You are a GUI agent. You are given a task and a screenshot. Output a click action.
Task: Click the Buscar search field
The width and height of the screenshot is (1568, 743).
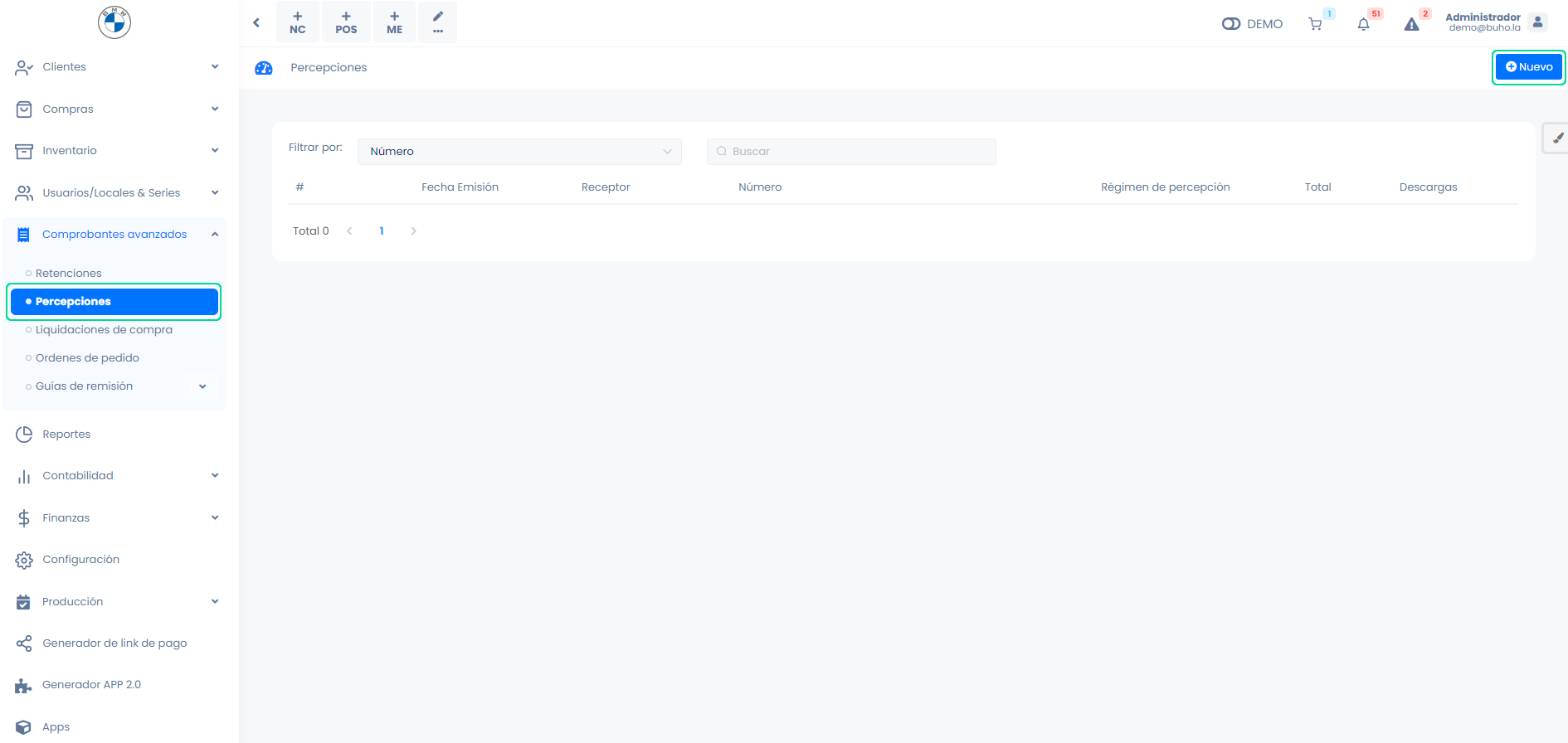tap(851, 152)
